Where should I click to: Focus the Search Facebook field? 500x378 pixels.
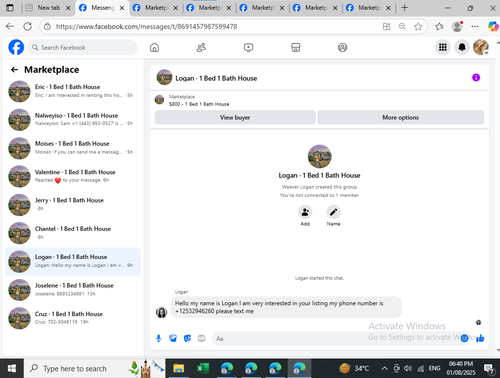82,47
